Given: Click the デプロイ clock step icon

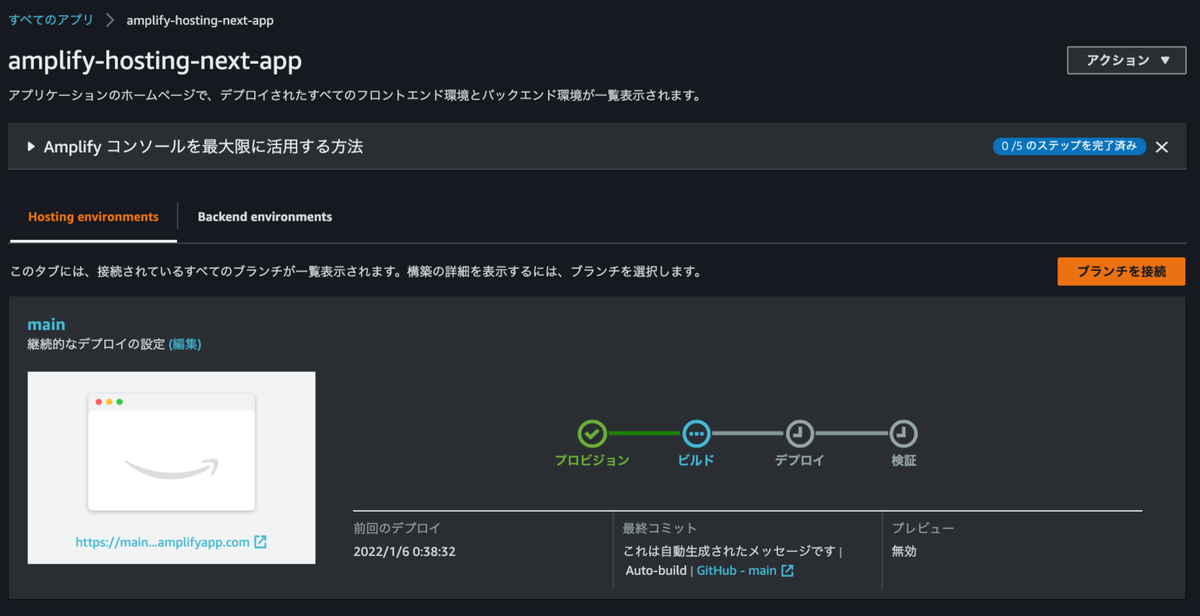Looking at the screenshot, I should point(799,434).
